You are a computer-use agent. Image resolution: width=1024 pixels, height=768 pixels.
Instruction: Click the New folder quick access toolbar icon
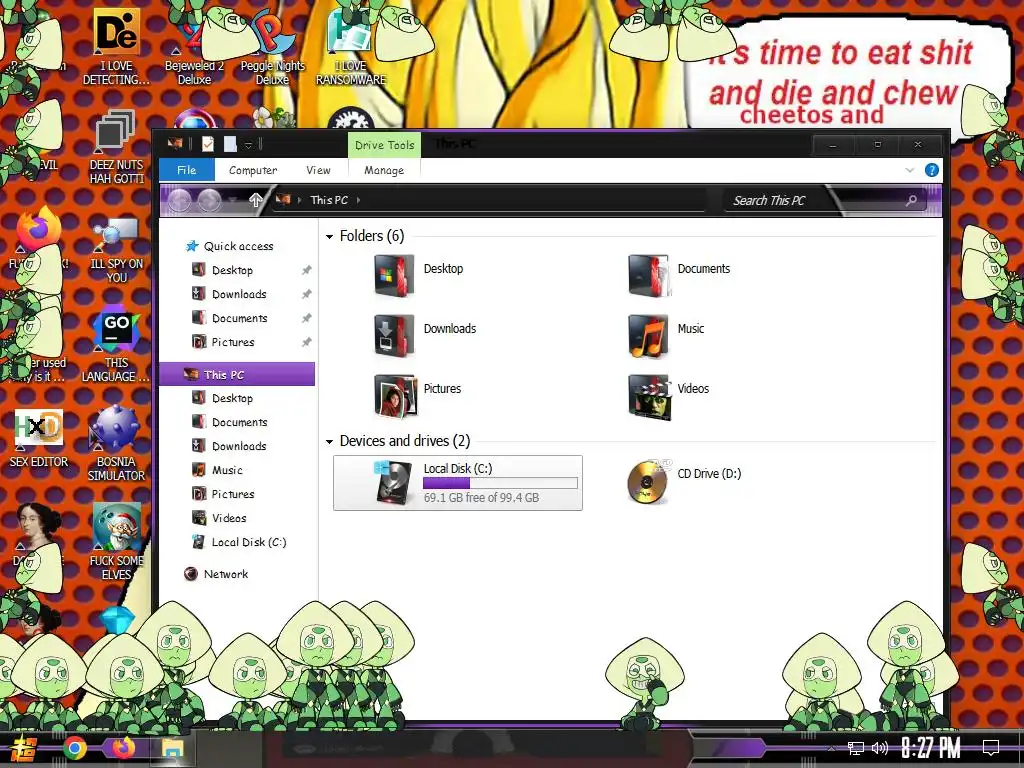230,144
